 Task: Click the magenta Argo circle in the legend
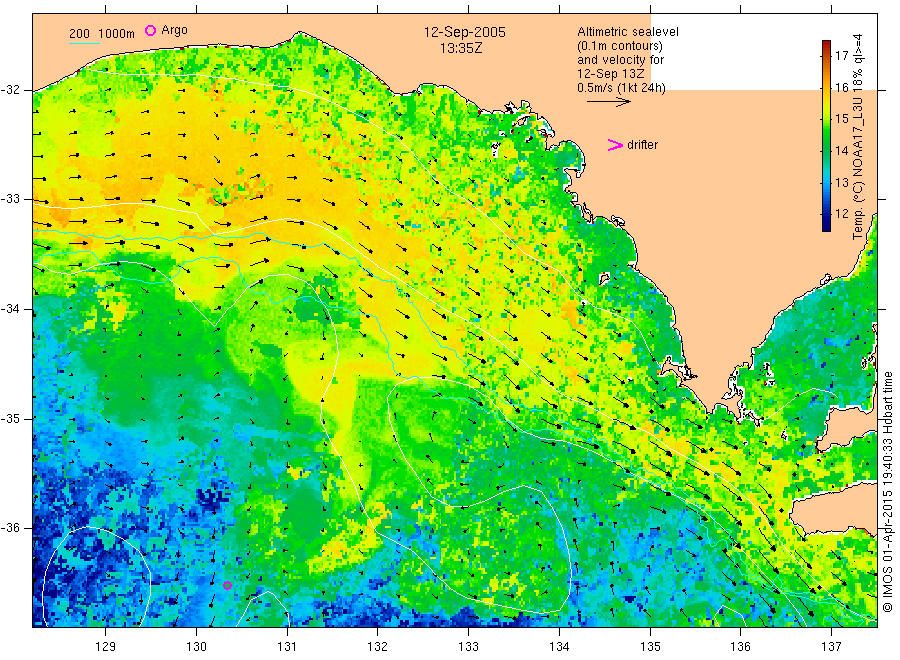(x=150, y=30)
